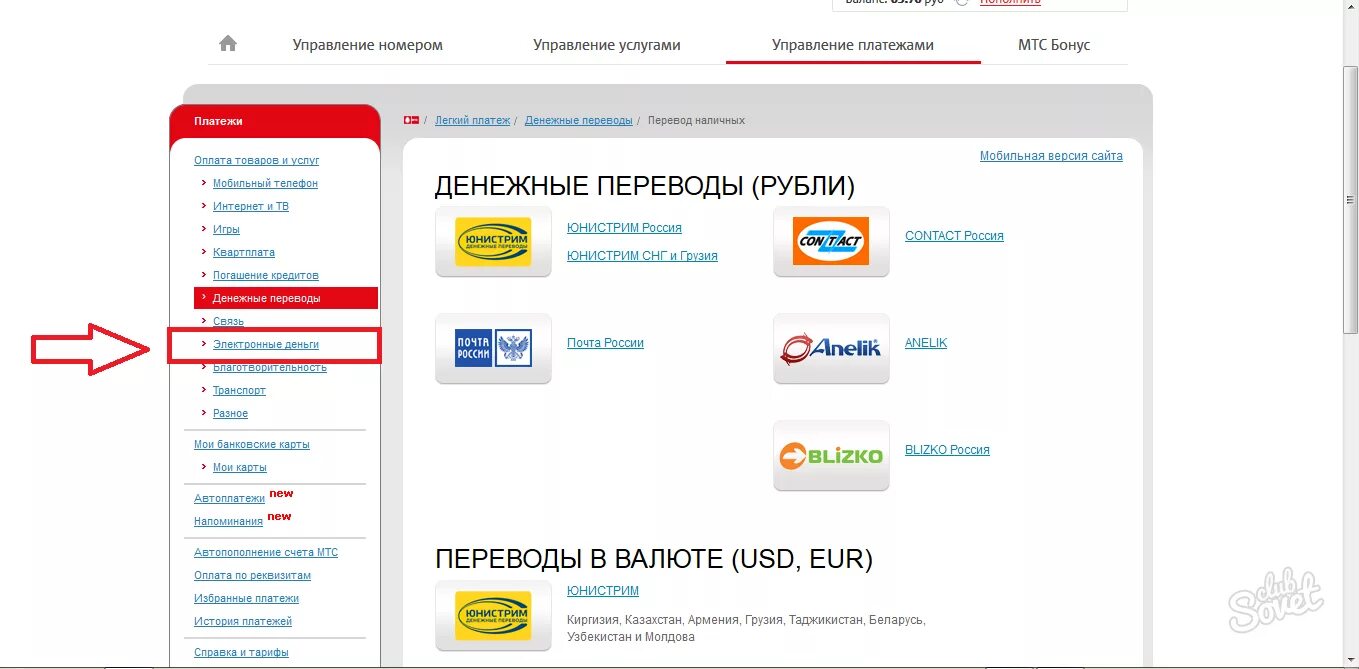1359x669 pixels.
Task: Open Мобильная версия сайта link
Action: (x=1051, y=156)
